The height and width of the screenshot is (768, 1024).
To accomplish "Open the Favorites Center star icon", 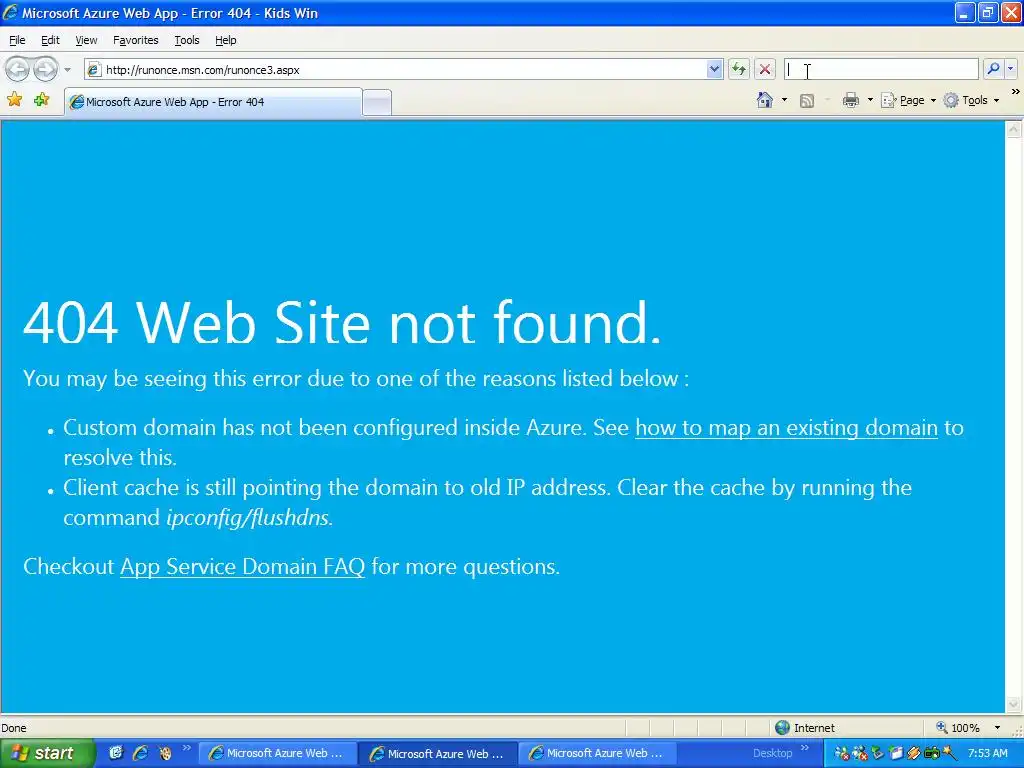I will (x=14, y=100).
